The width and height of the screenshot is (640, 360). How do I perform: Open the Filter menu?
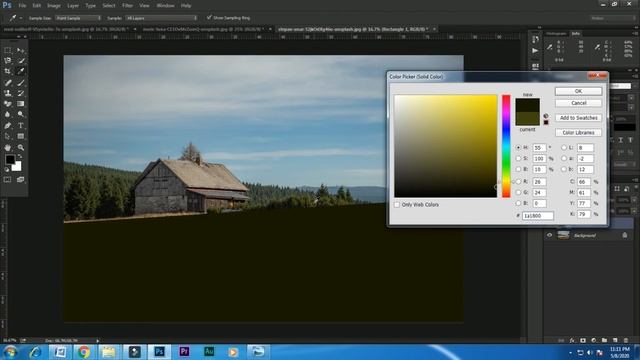tap(127, 6)
